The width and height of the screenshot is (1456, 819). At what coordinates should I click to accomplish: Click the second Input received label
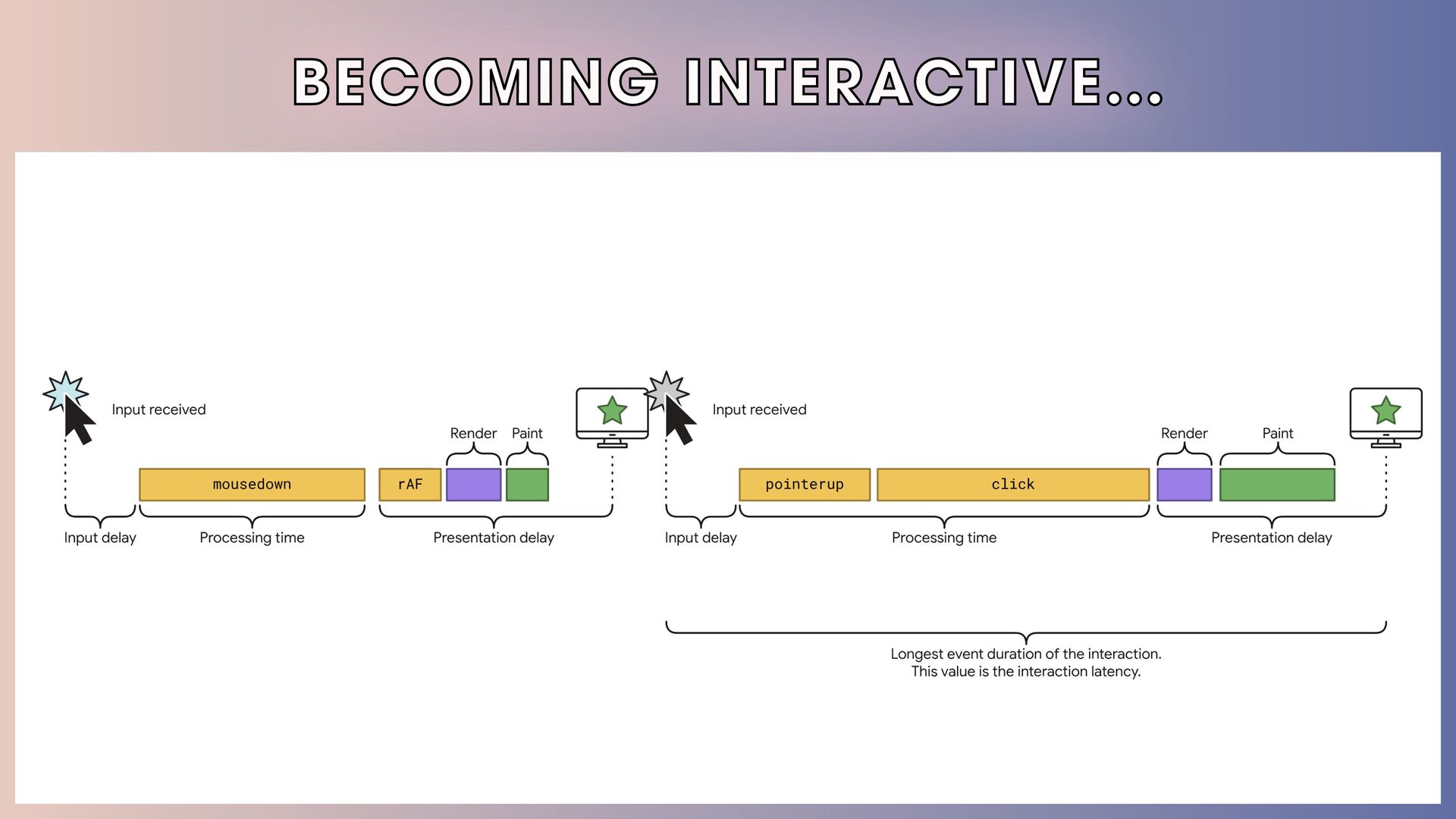759,409
